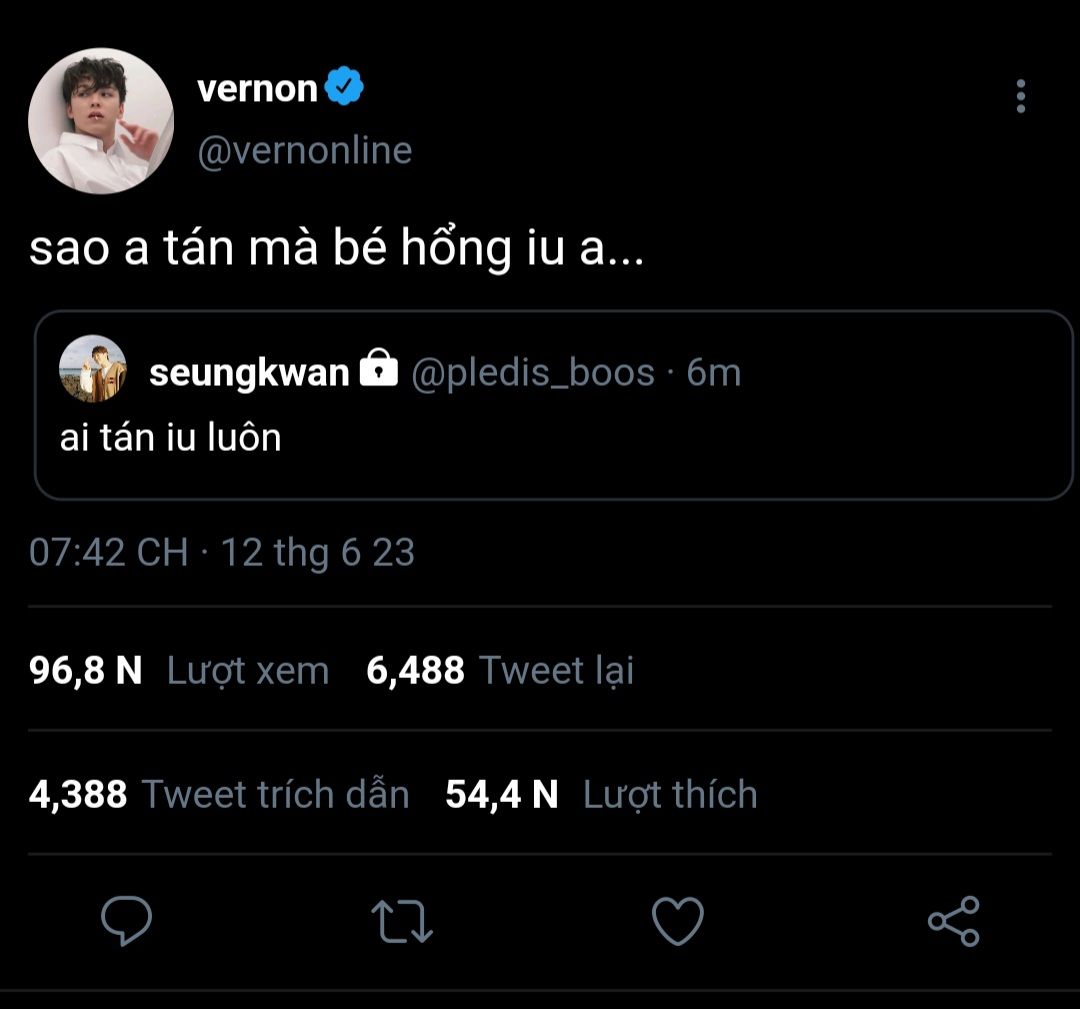The height and width of the screenshot is (1009, 1080).
Task: Open the three-dot more options menu
Action: 1020,96
